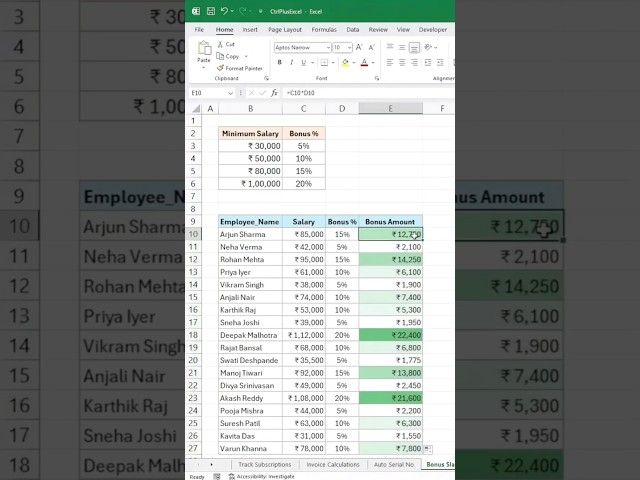The image size is (640, 480).
Task: Switch to the Review tab
Action: [378, 29]
